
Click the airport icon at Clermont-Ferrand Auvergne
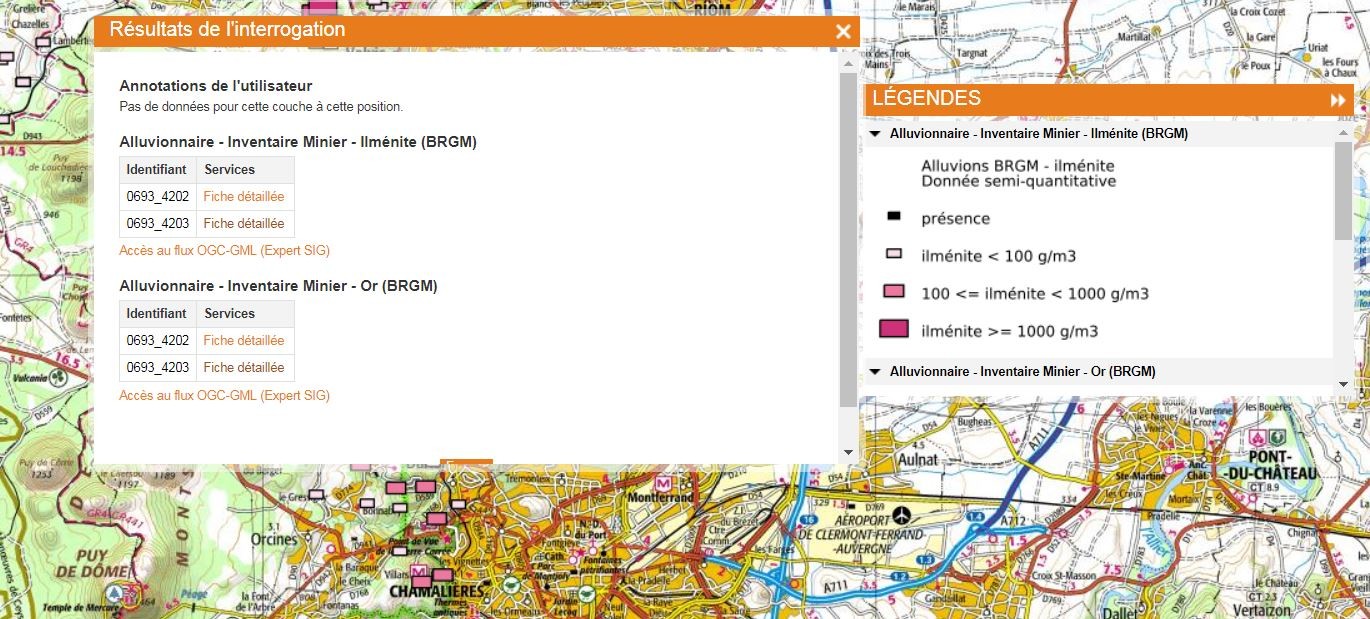(904, 514)
